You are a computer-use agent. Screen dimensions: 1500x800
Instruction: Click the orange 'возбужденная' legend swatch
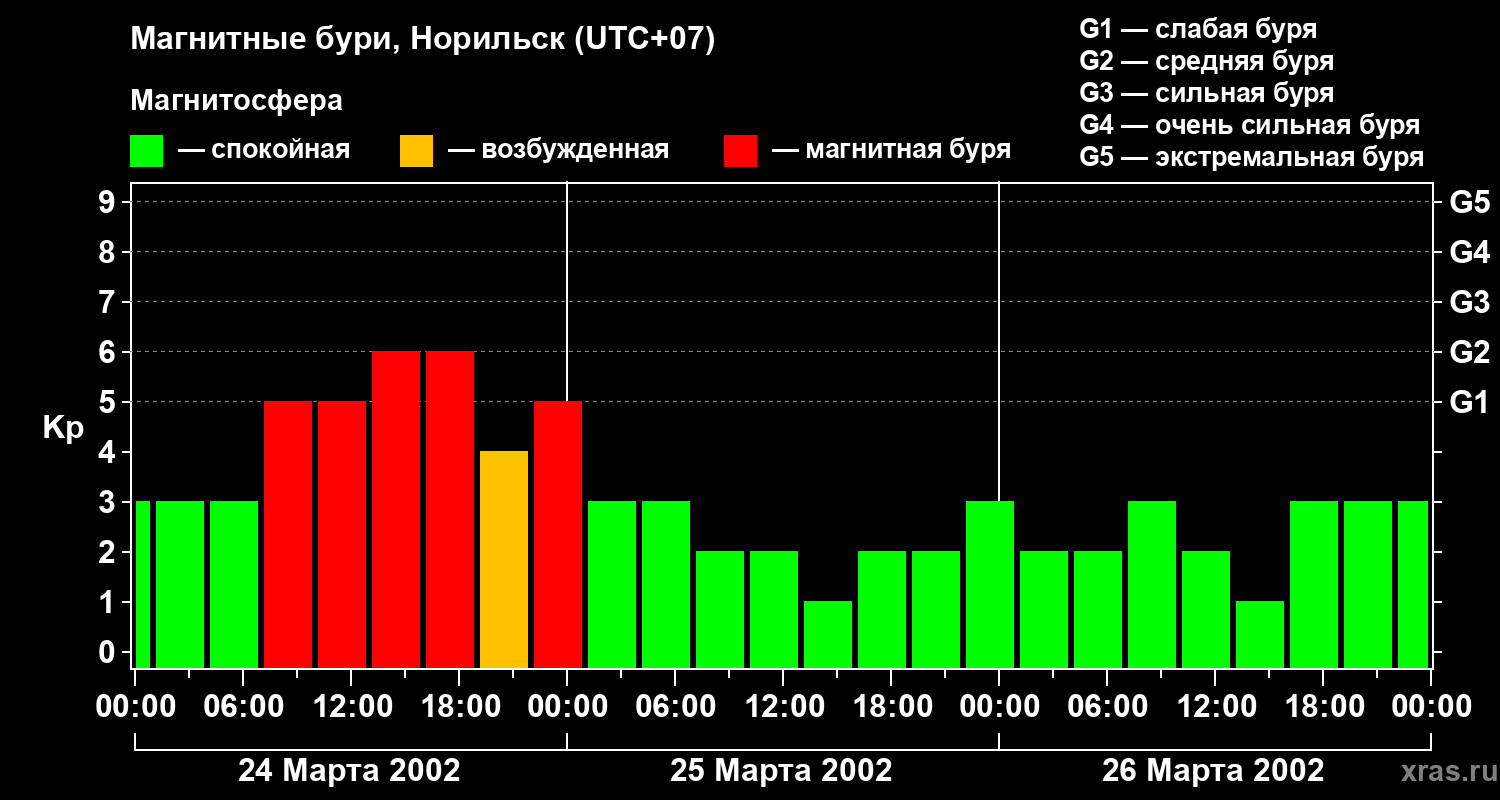click(x=417, y=151)
